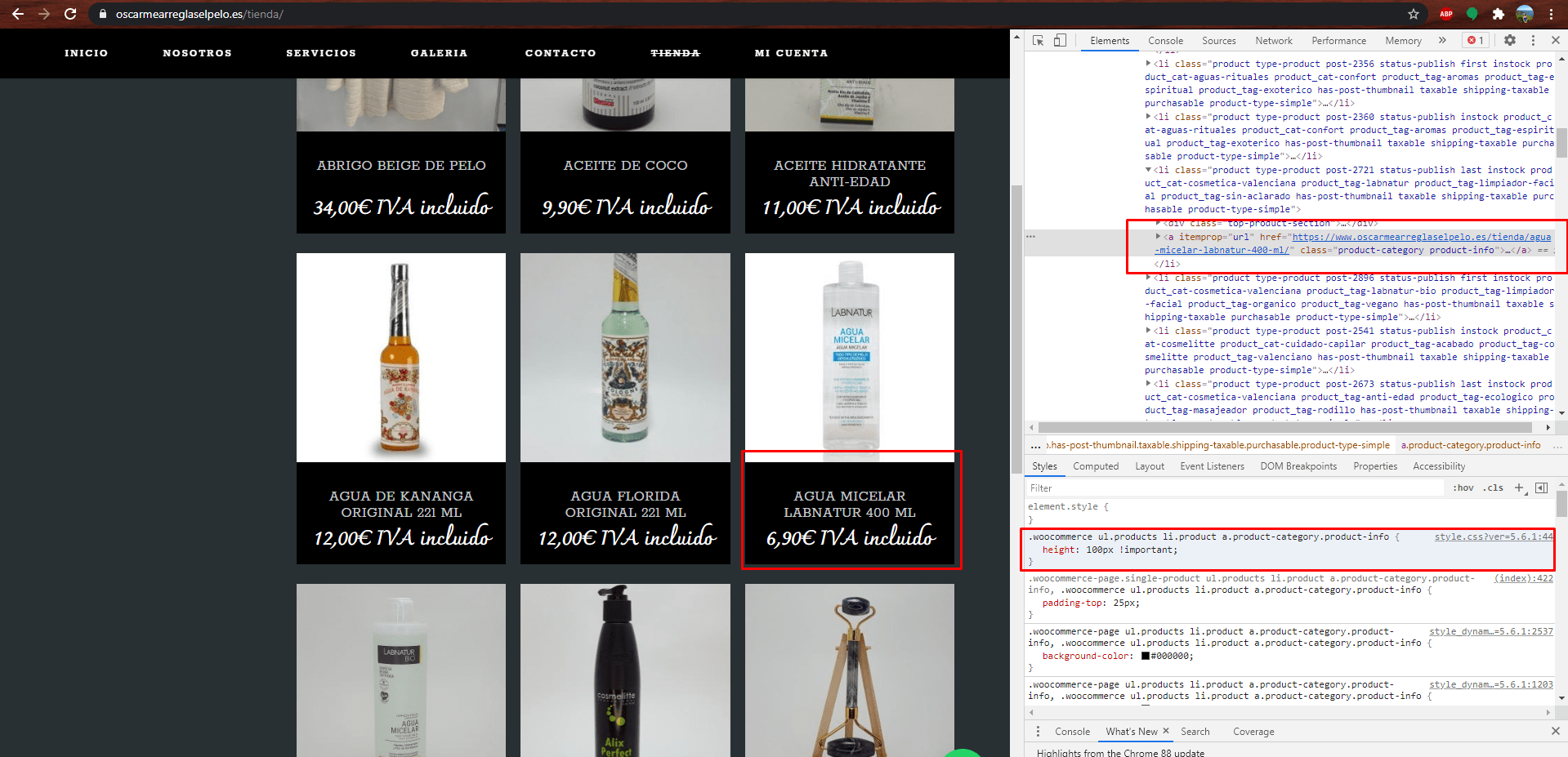The width and height of the screenshot is (1568, 757).
Task: Open the AdBlock Plus extension
Action: (1446, 14)
